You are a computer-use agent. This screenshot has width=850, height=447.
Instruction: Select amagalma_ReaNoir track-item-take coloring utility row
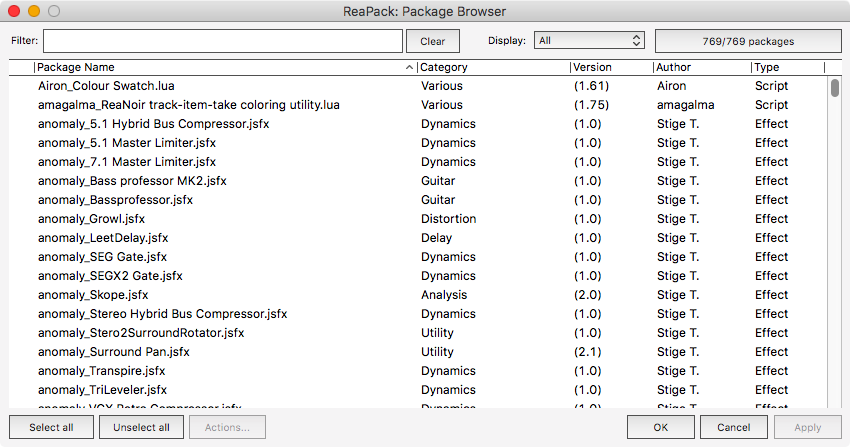[x=188, y=105]
